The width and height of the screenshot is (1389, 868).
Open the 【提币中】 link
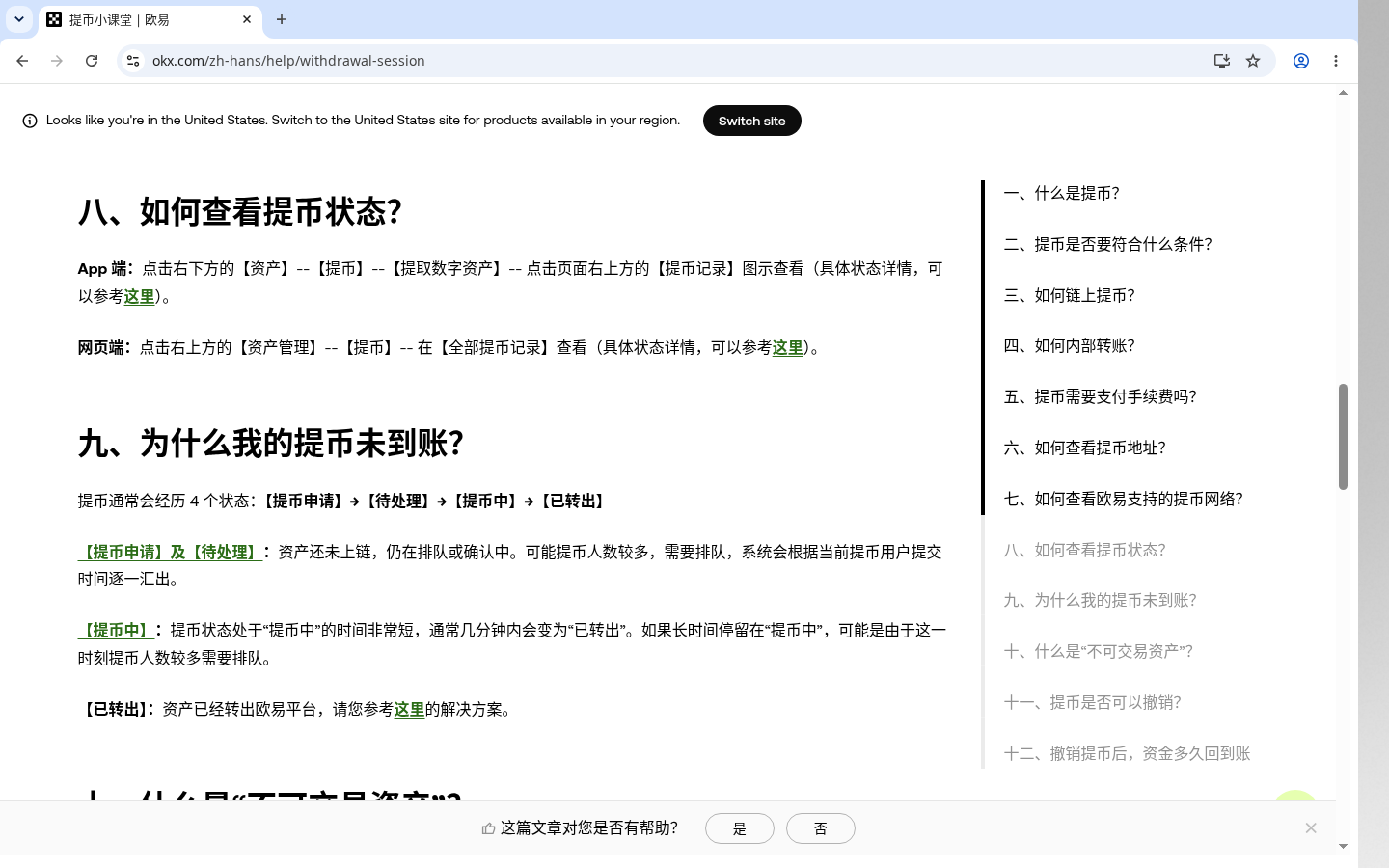point(116,630)
